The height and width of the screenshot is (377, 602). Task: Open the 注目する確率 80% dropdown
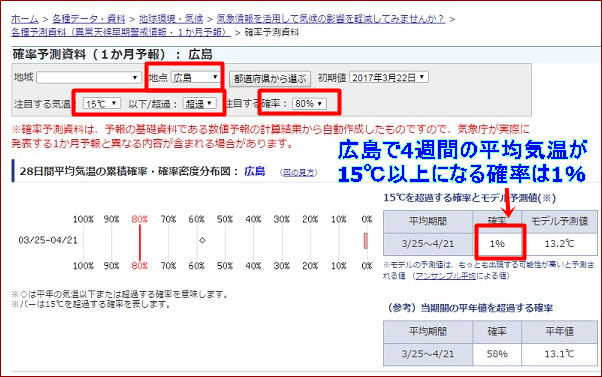309,104
